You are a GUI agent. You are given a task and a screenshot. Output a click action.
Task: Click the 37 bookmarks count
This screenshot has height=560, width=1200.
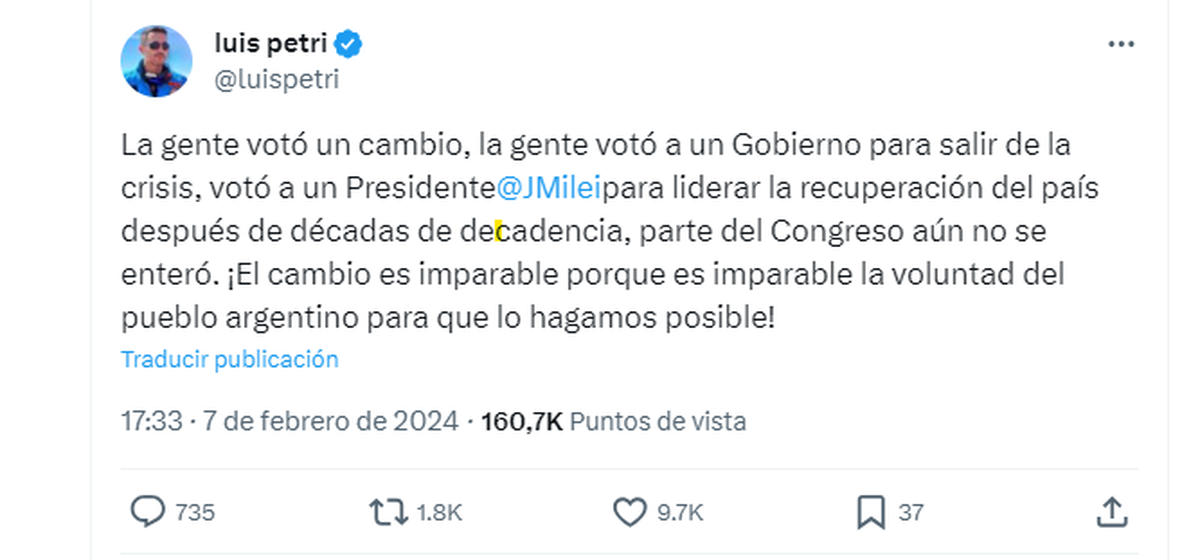point(910,513)
